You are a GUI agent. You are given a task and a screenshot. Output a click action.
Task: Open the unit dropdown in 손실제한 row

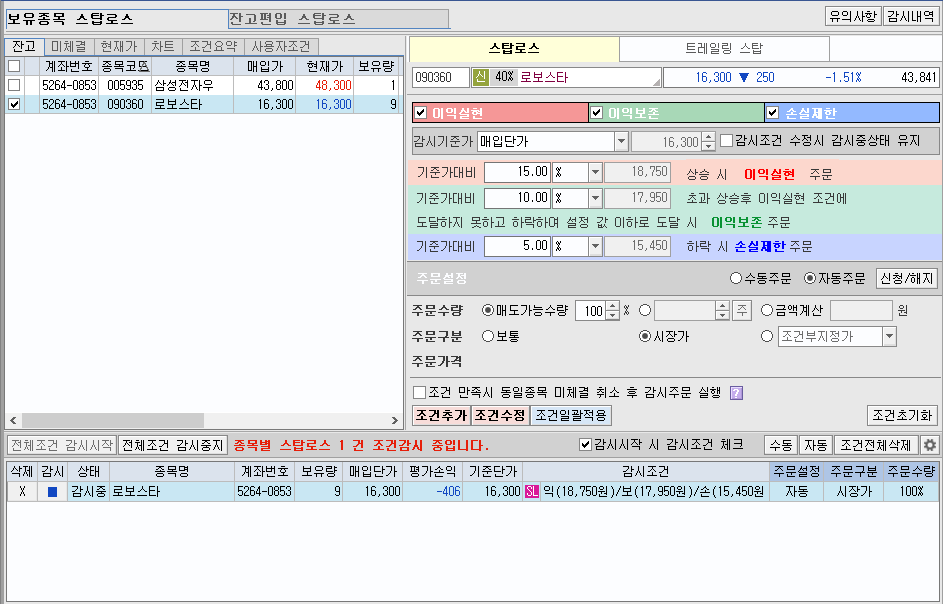(x=595, y=246)
